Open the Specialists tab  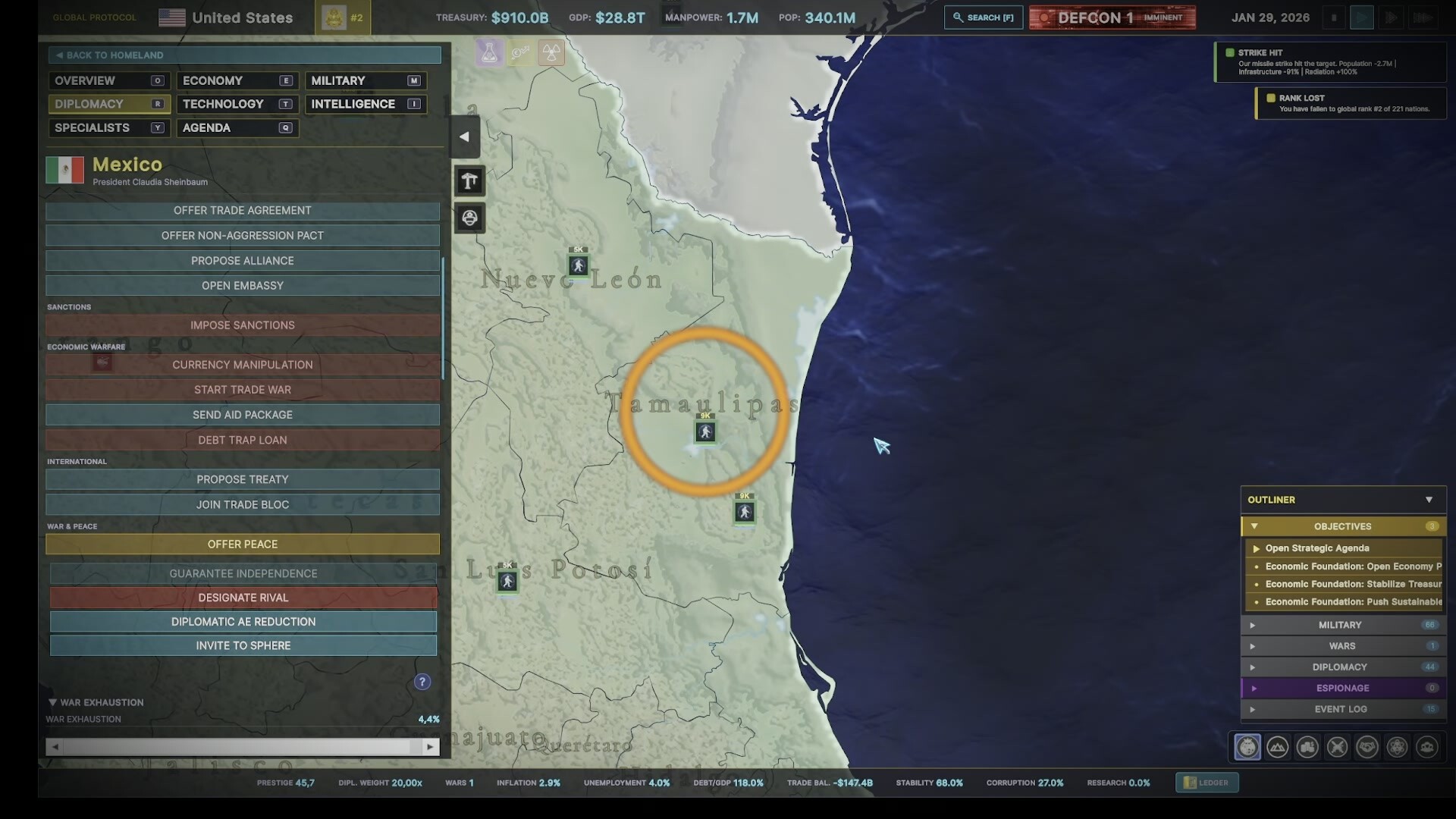point(109,127)
